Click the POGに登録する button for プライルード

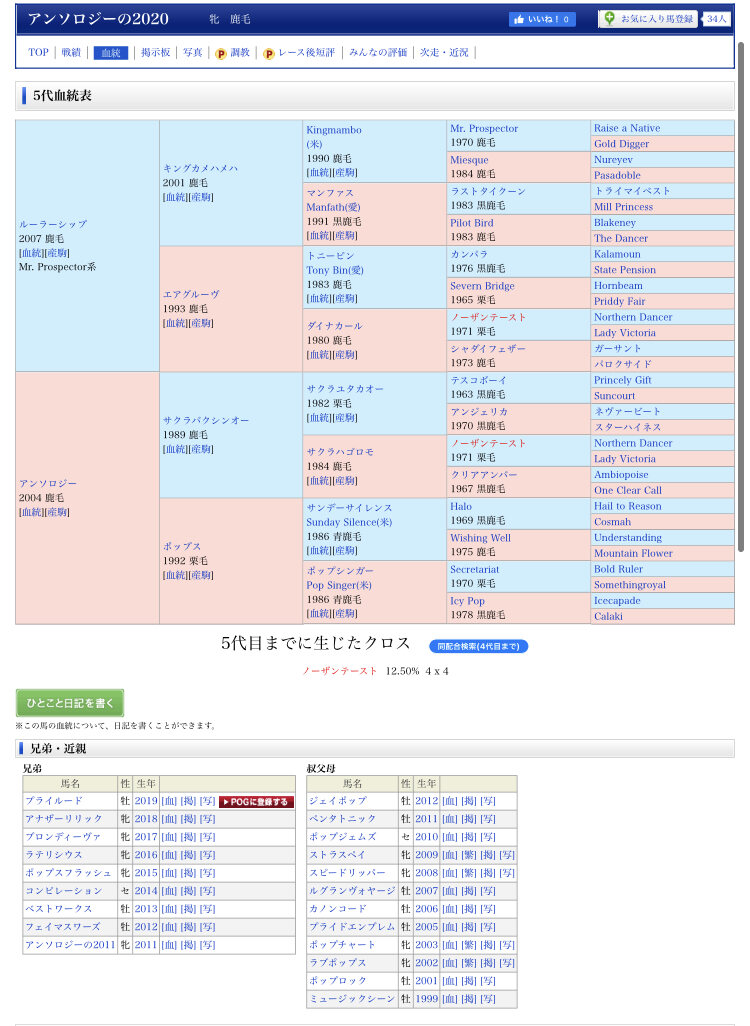point(257,802)
